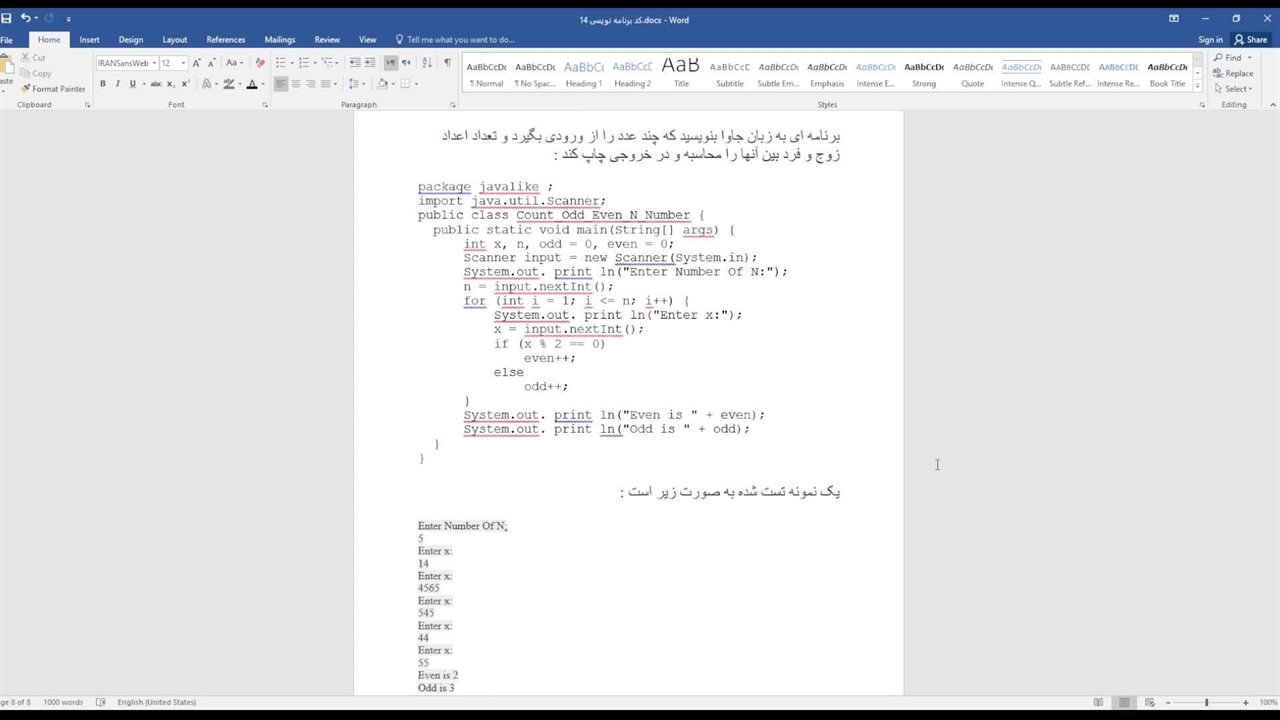The width and height of the screenshot is (1280, 720).
Task: Click the Sort A-Z icon
Action: click(427, 63)
